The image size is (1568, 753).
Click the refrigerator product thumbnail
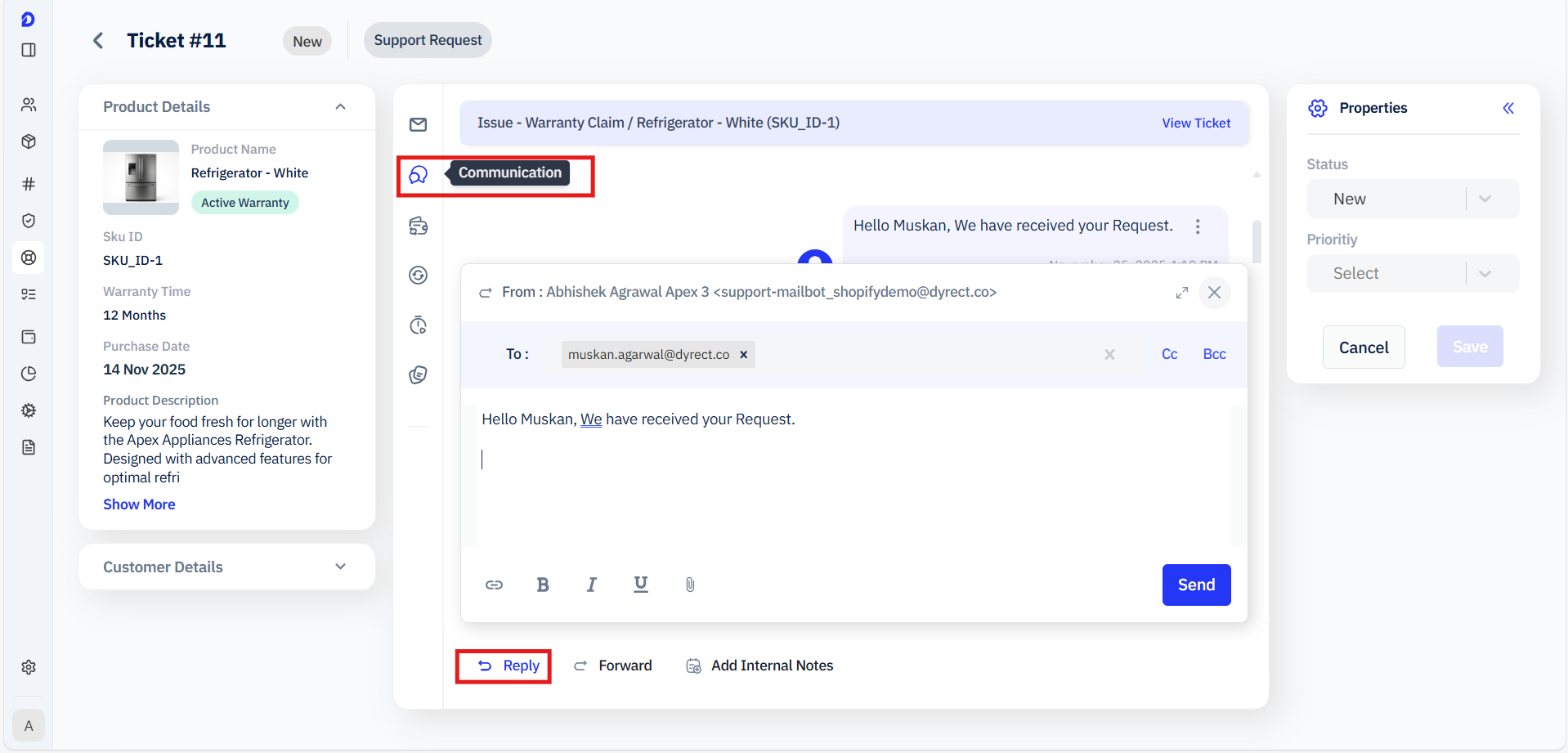click(x=141, y=177)
